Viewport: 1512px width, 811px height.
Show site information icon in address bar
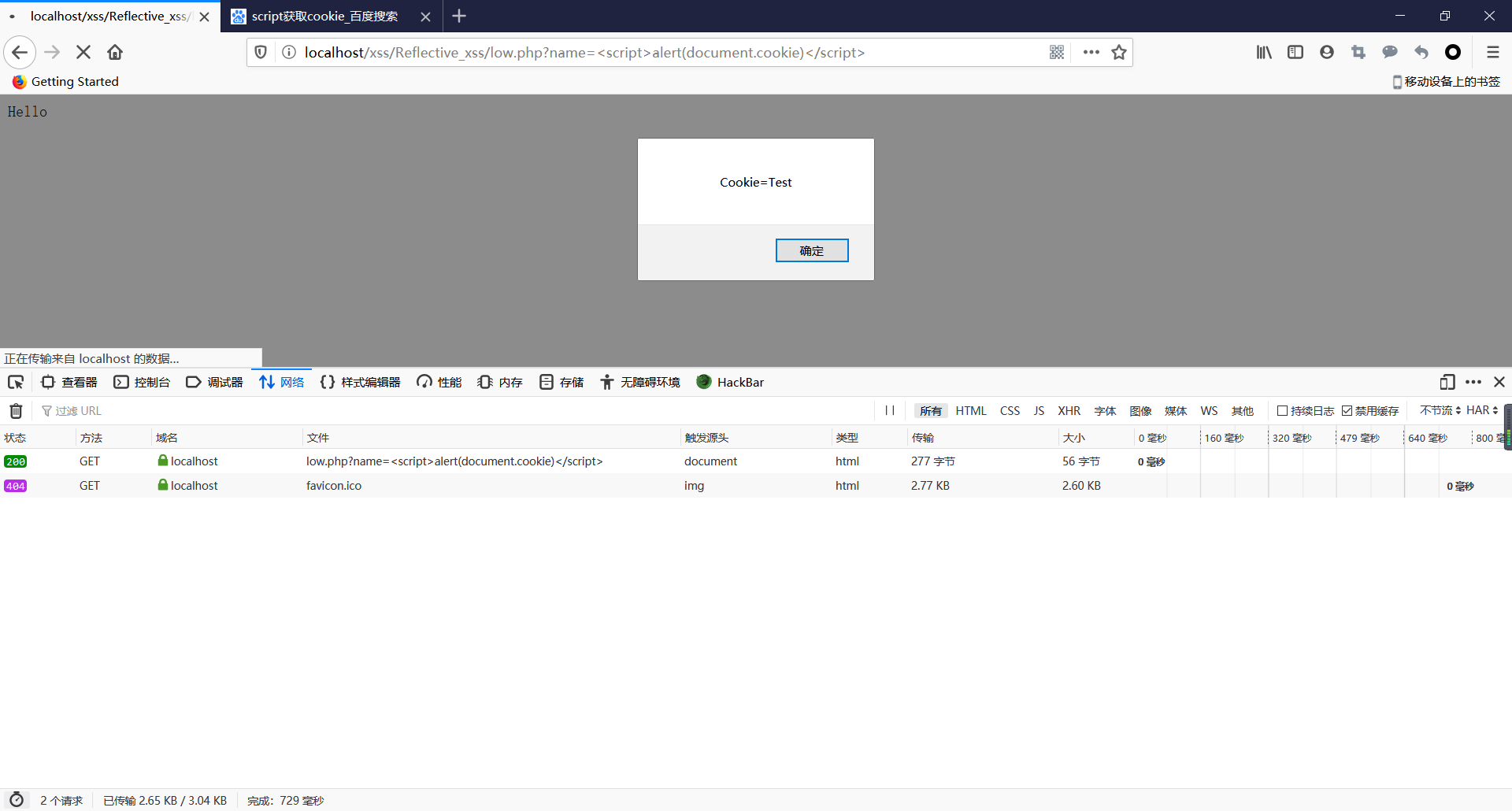click(289, 53)
